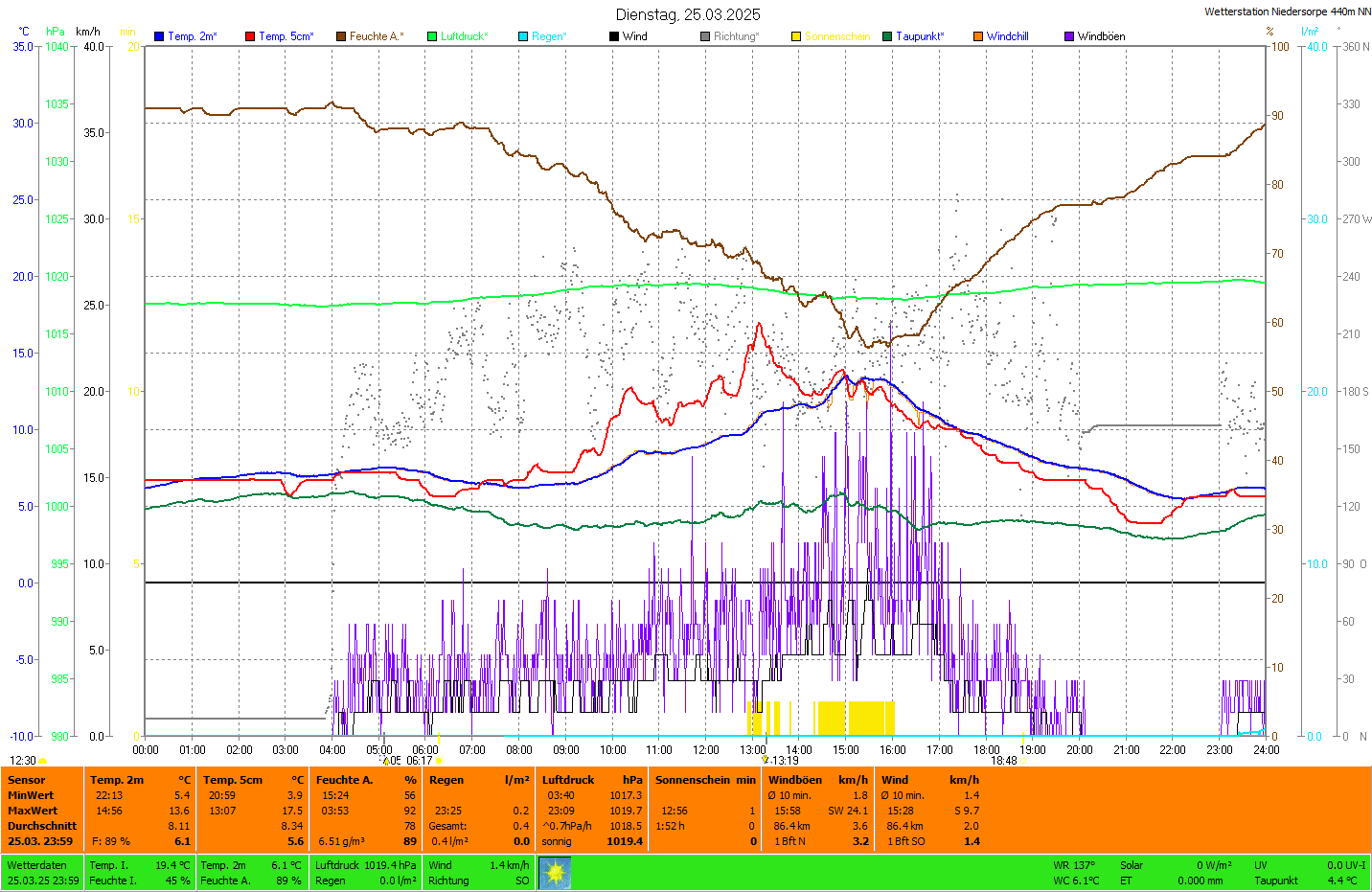Click the Wetterstation Niedersorpe 440m NN title
The height and width of the screenshot is (892, 1372).
[1287, 11]
